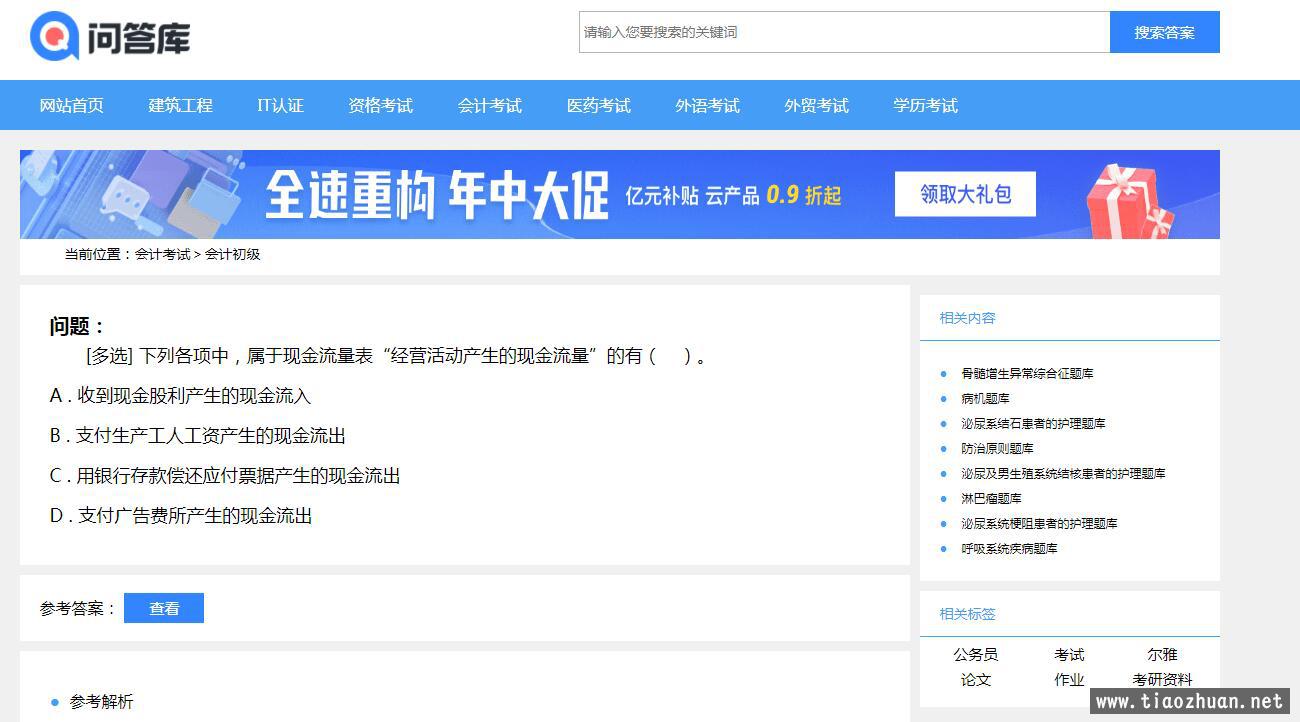Switch to the 会计考试 section
The width and height of the screenshot is (1300, 722).
pos(489,105)
